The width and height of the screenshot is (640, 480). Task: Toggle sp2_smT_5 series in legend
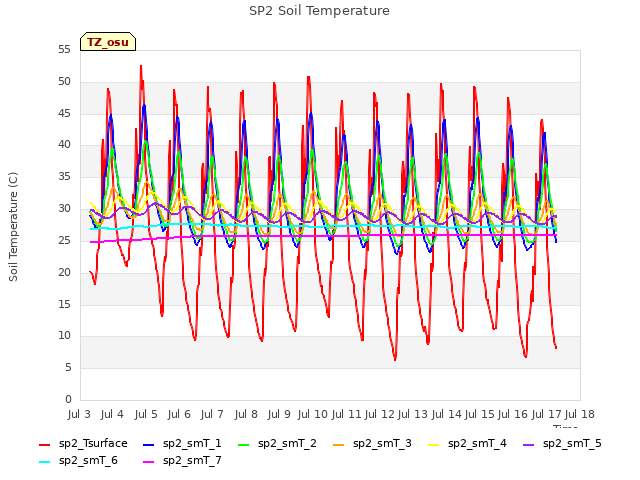point(562,444)
